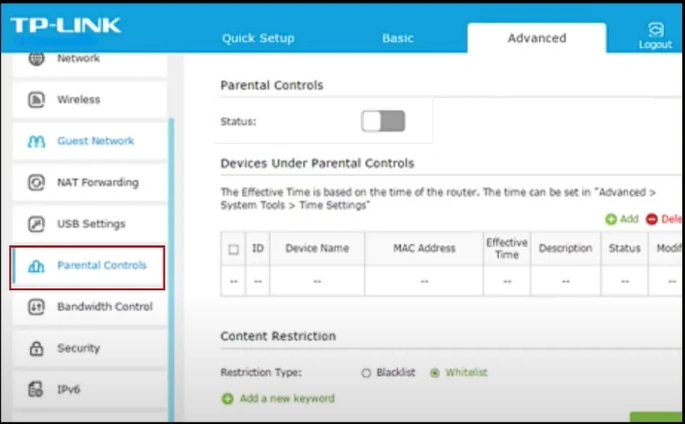The width and height of the screenshot is (685, 424).
Task: Click the red minus Delete icon above table
Action: pos(652,219)
